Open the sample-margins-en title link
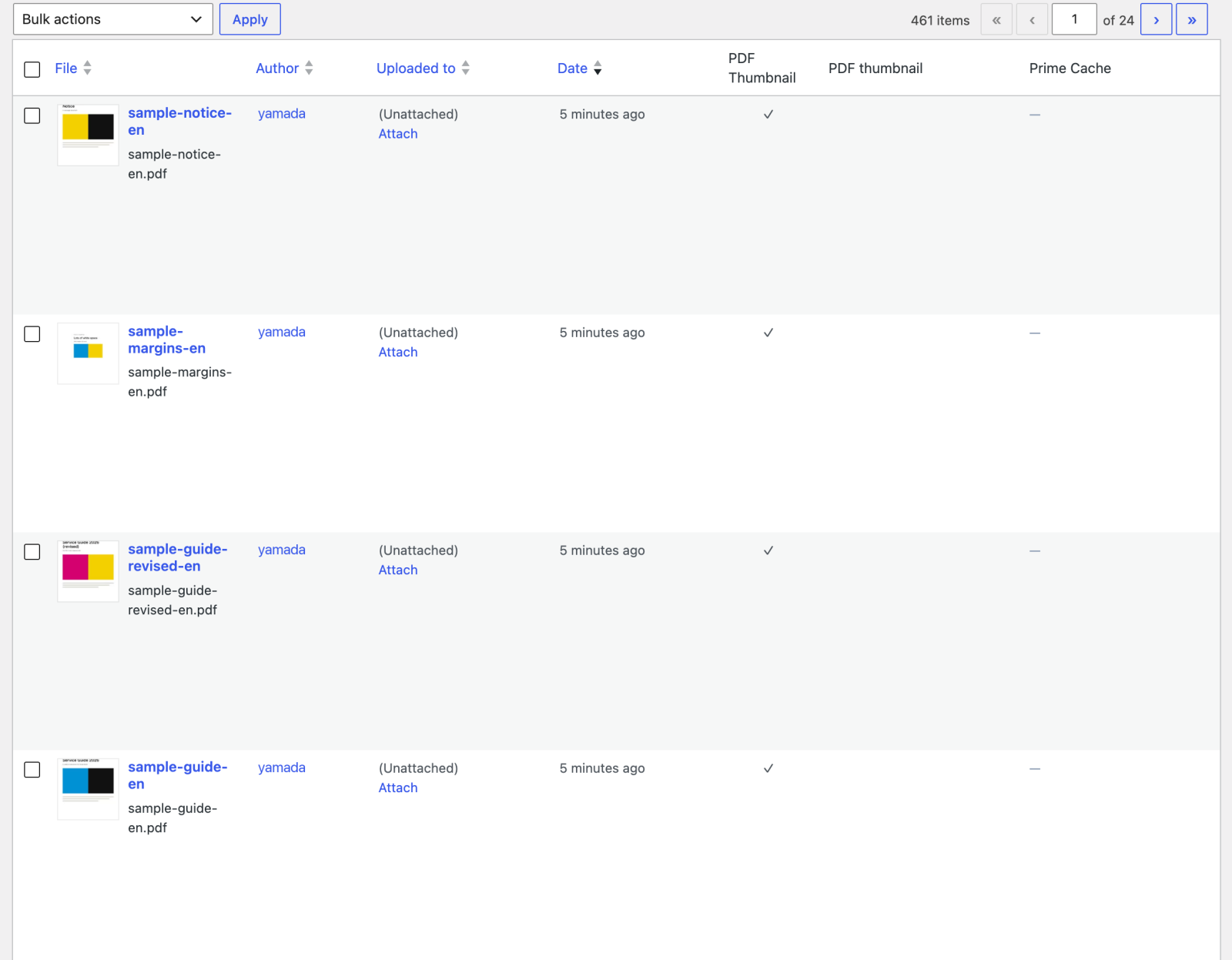Image resolution: width=1232 pixels, height=960 pixels. [167, 340]
